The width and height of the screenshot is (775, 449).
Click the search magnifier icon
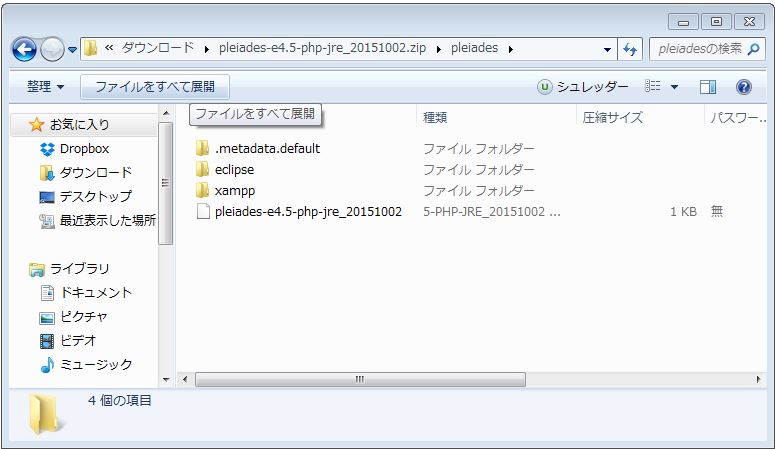[754, 49]
